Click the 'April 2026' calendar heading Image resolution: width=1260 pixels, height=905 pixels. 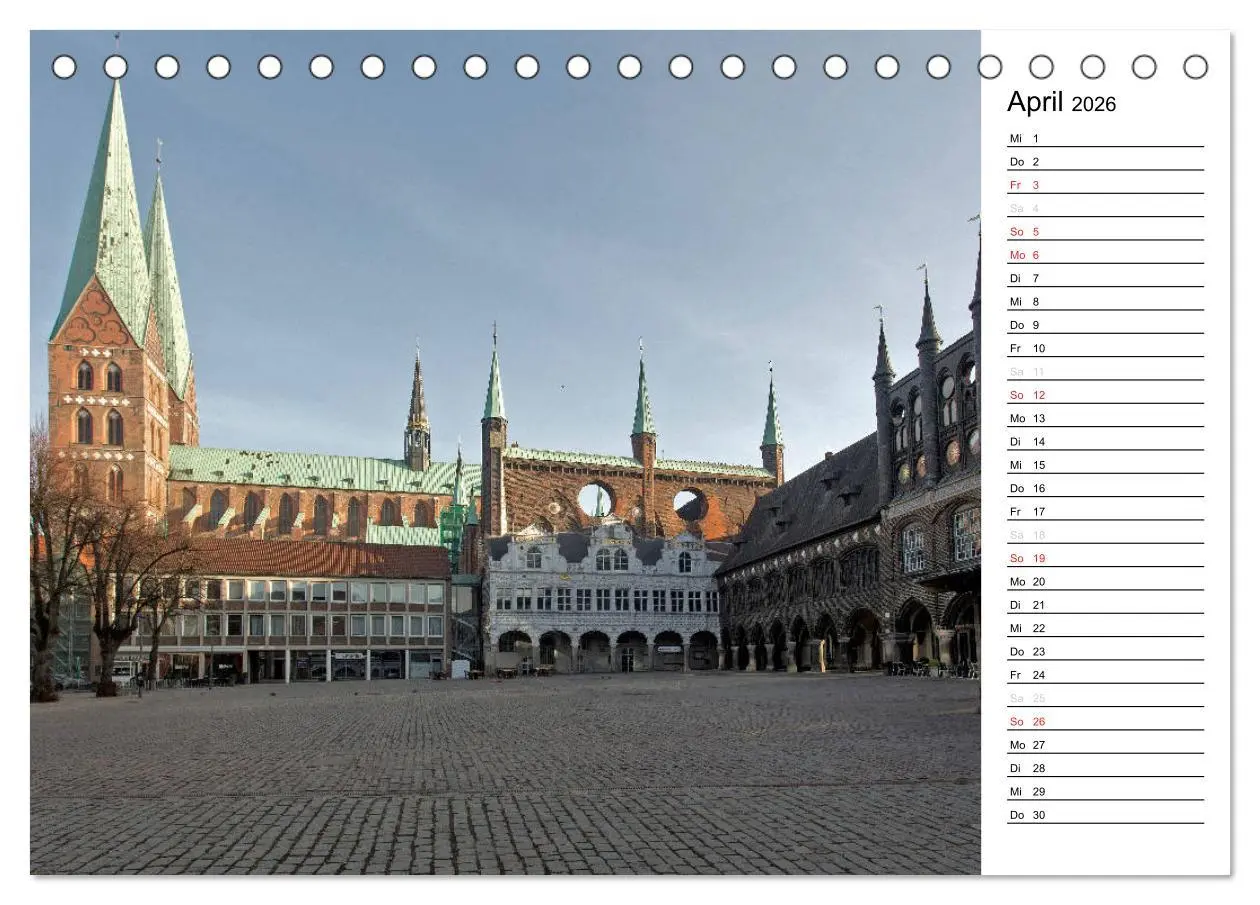tap(1061, 102)
